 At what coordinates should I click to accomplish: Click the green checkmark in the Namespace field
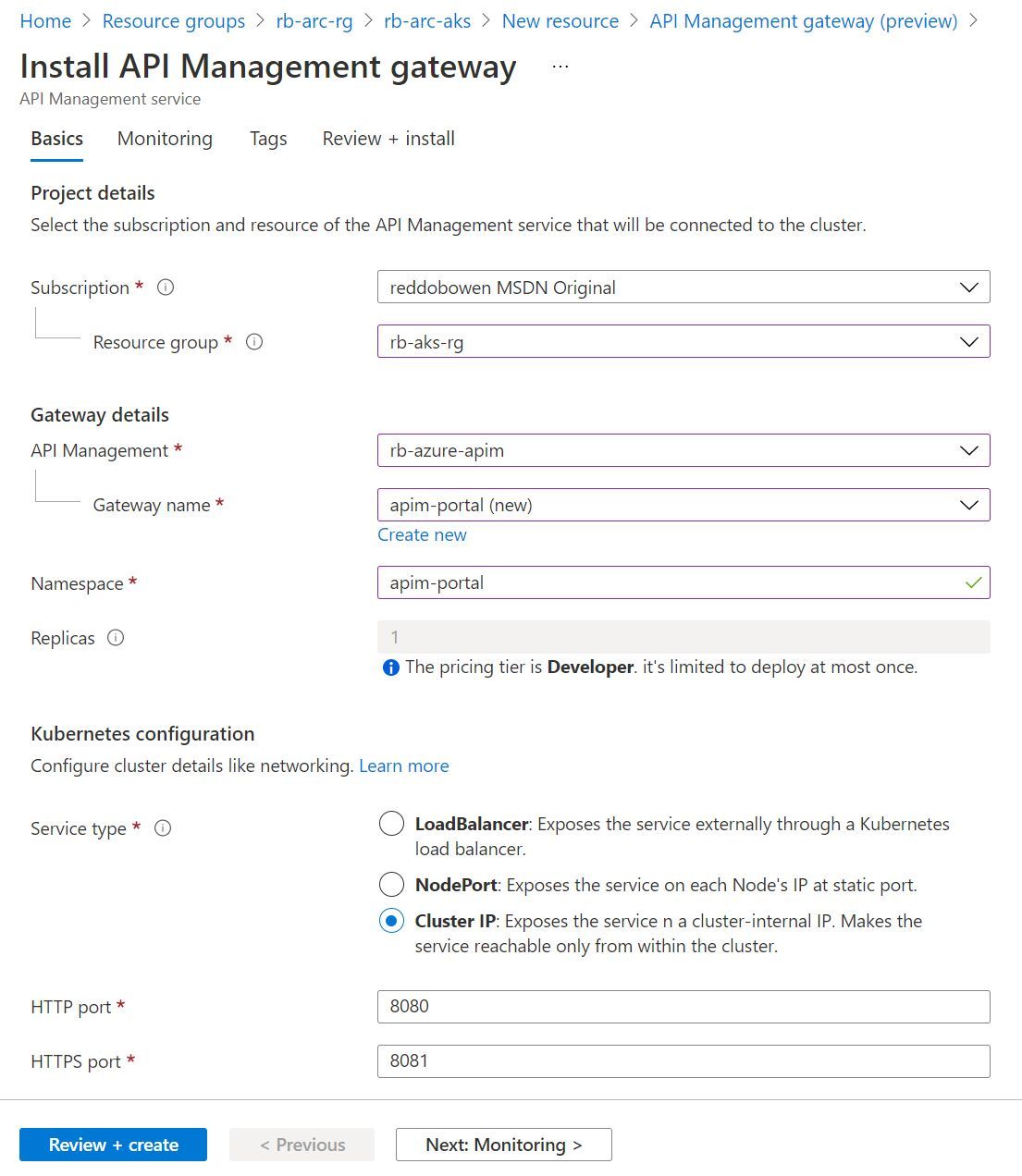tap(973, 582)
